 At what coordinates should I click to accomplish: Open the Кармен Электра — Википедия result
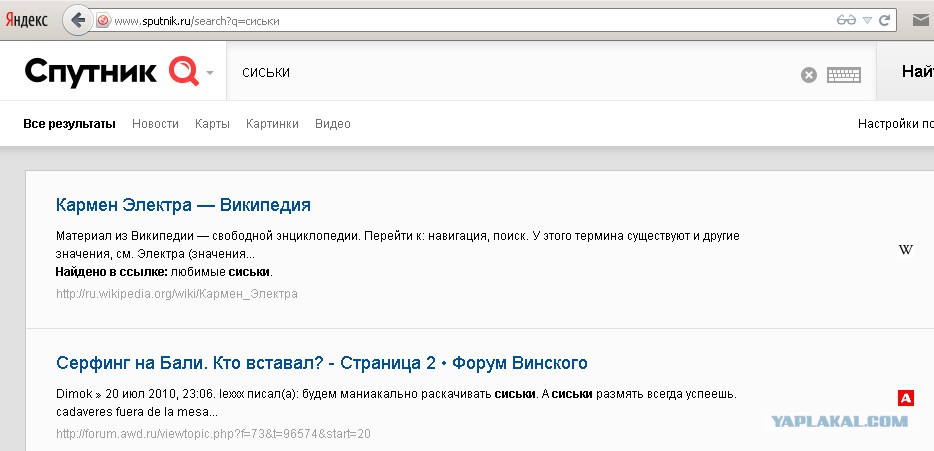183,206
